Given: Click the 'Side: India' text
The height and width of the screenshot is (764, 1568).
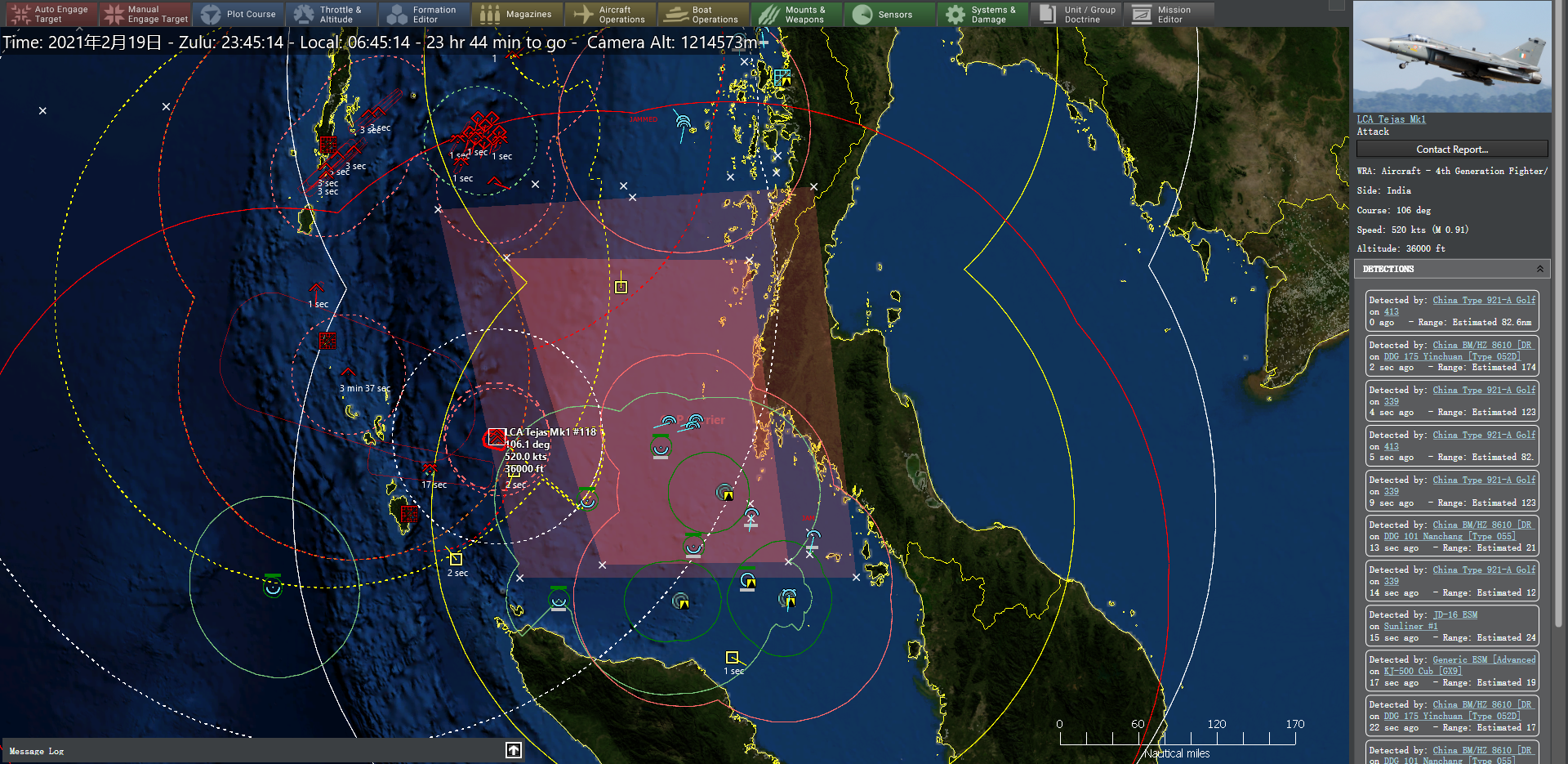Looking at the screenshot, I should click(x=1383, y=190).
